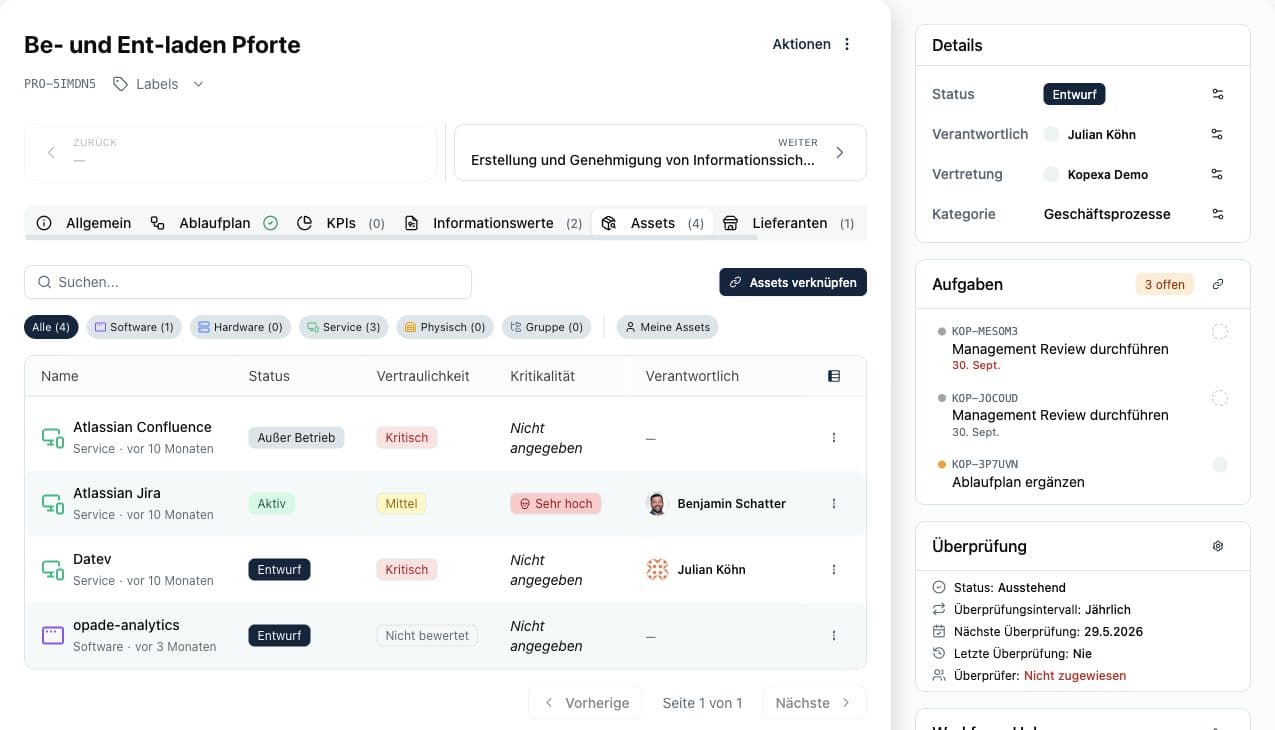
Task: Click the opade-analytics software icon
Action: tap(52, 636)
